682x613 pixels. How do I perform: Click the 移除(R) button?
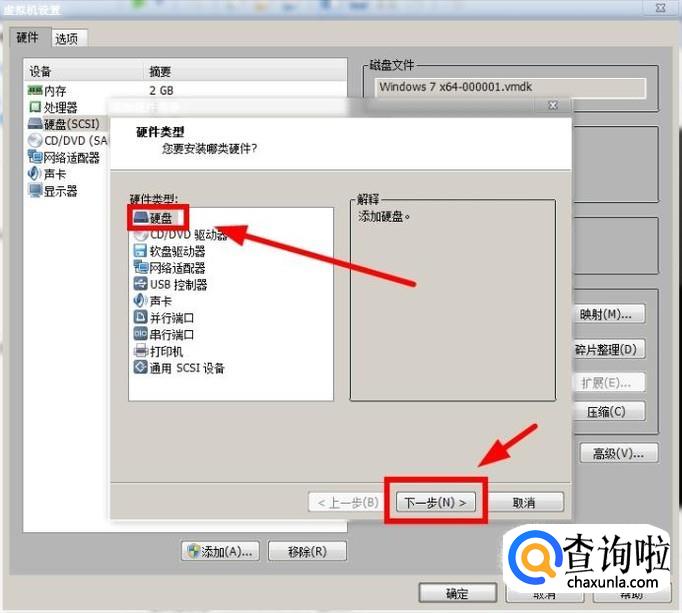point(307,551)
